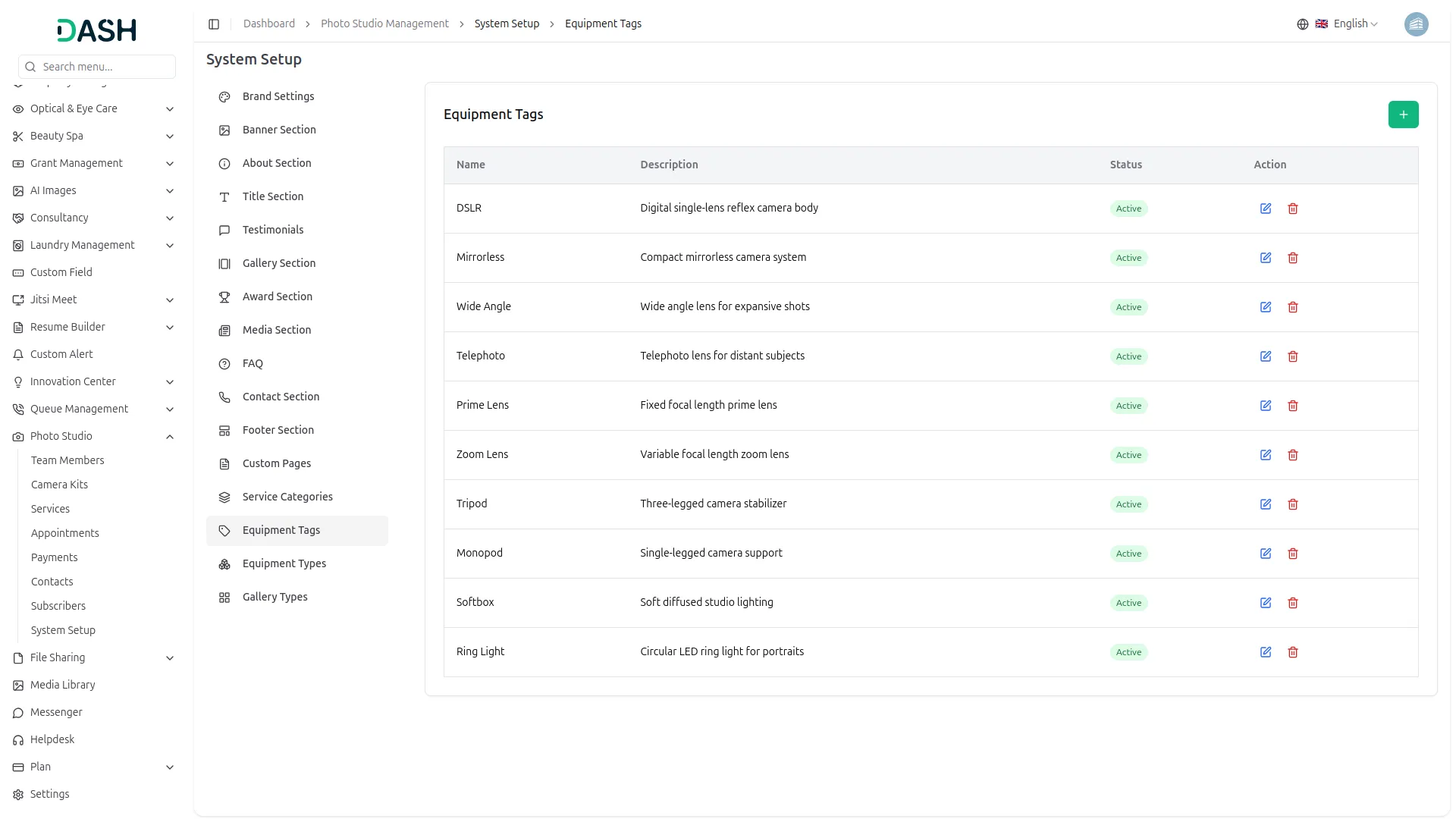The width and height of the screenshot is (1456, 819).
Task: Open Settings in the sidebar
Action: [93, 794]
